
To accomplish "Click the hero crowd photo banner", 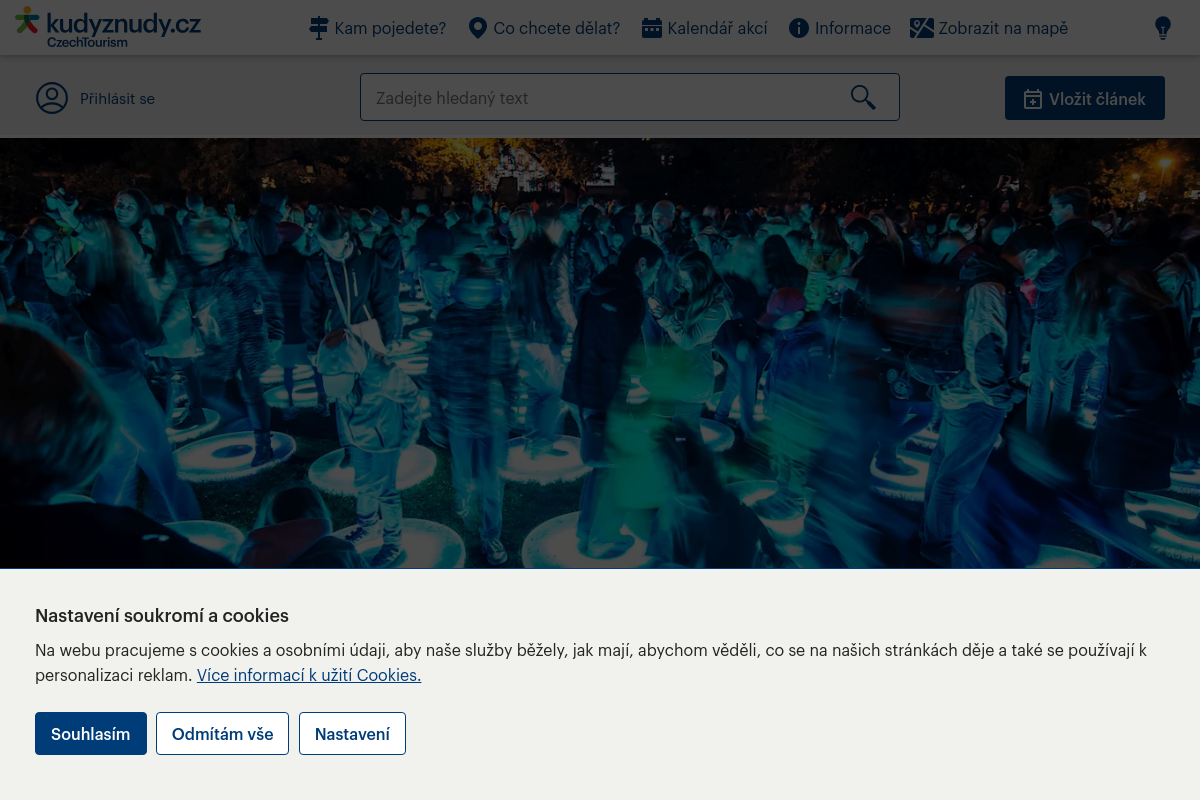I will (600, 350).
